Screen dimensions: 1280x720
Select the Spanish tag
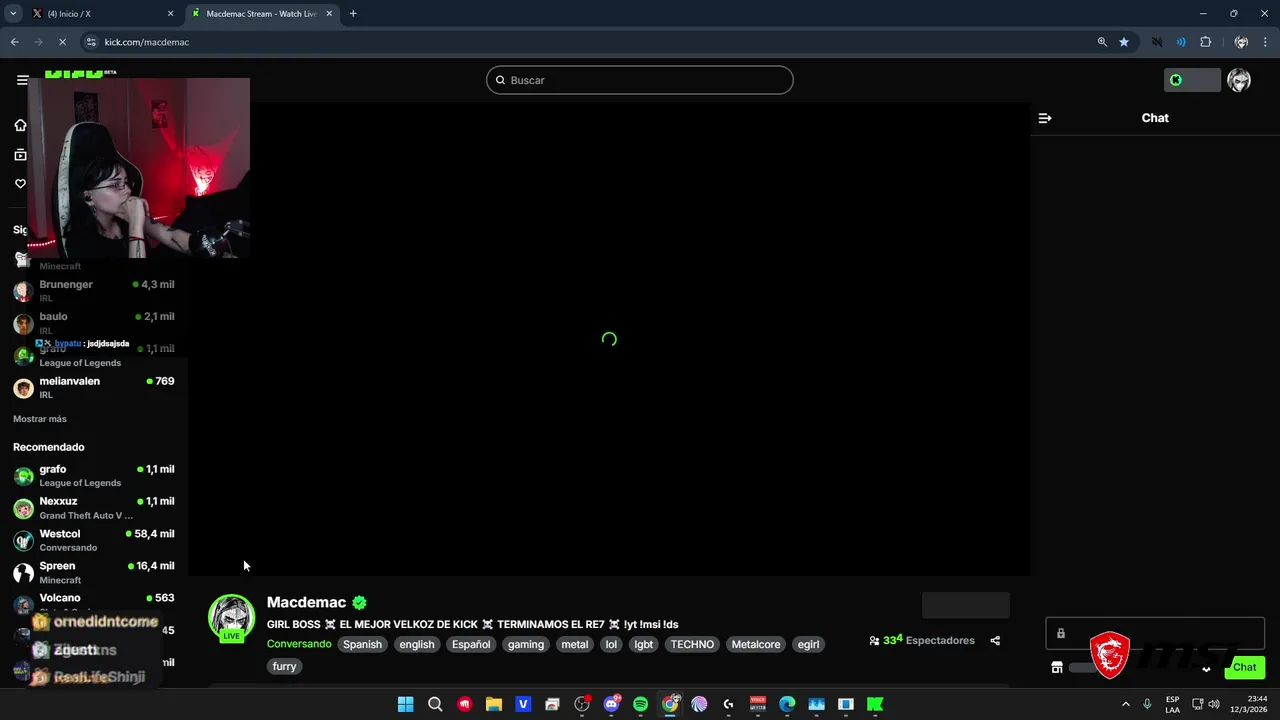point(362,644)
